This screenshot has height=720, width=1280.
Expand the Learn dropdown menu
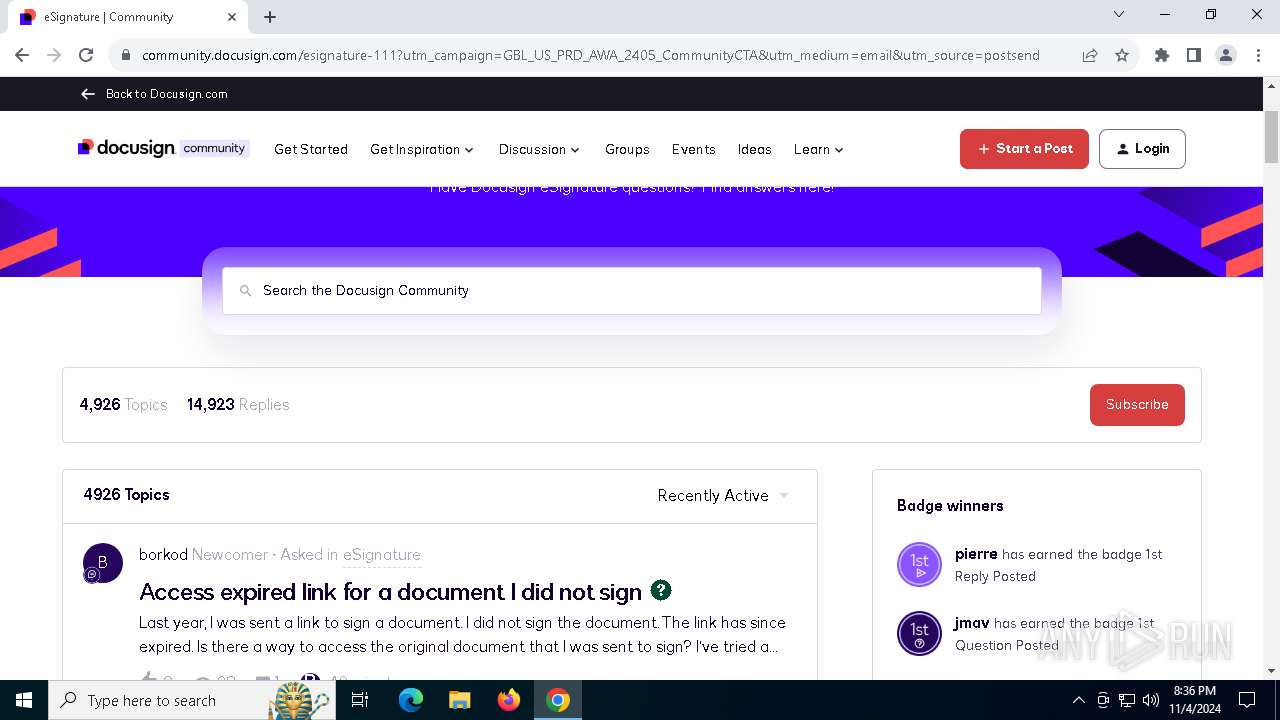[819, 149]
